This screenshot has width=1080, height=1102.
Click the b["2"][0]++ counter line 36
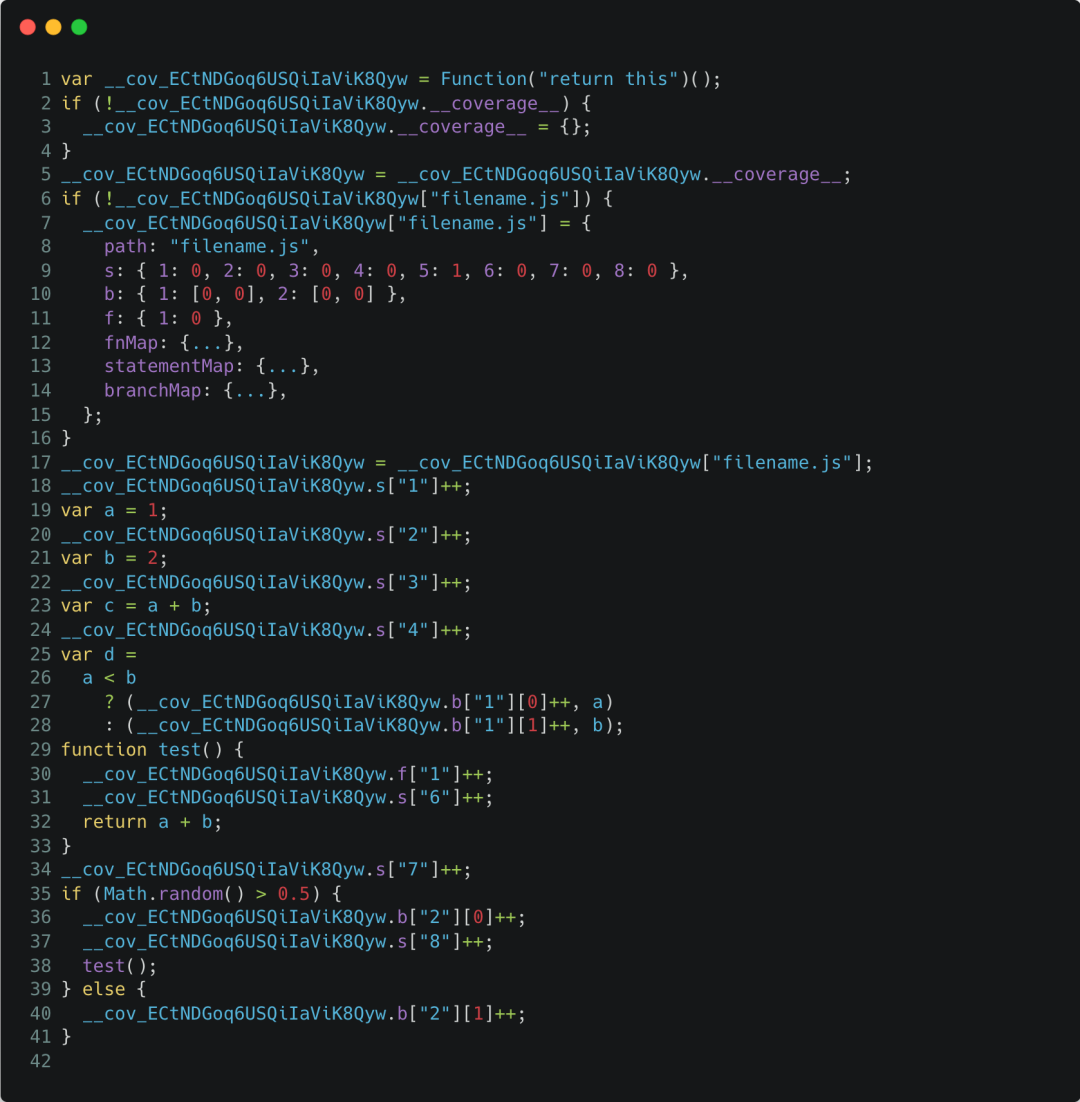pos(304,918)
